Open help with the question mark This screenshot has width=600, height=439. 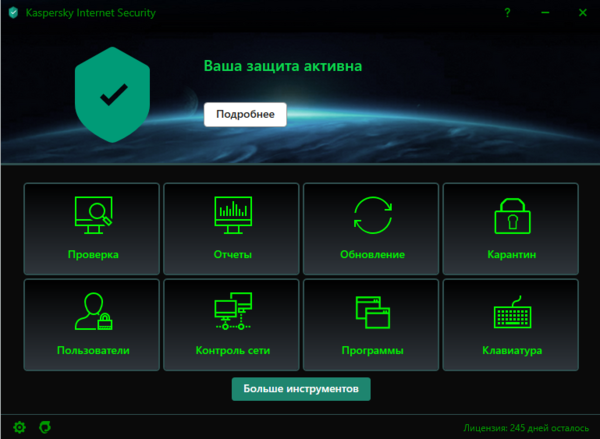coord(507,13)
